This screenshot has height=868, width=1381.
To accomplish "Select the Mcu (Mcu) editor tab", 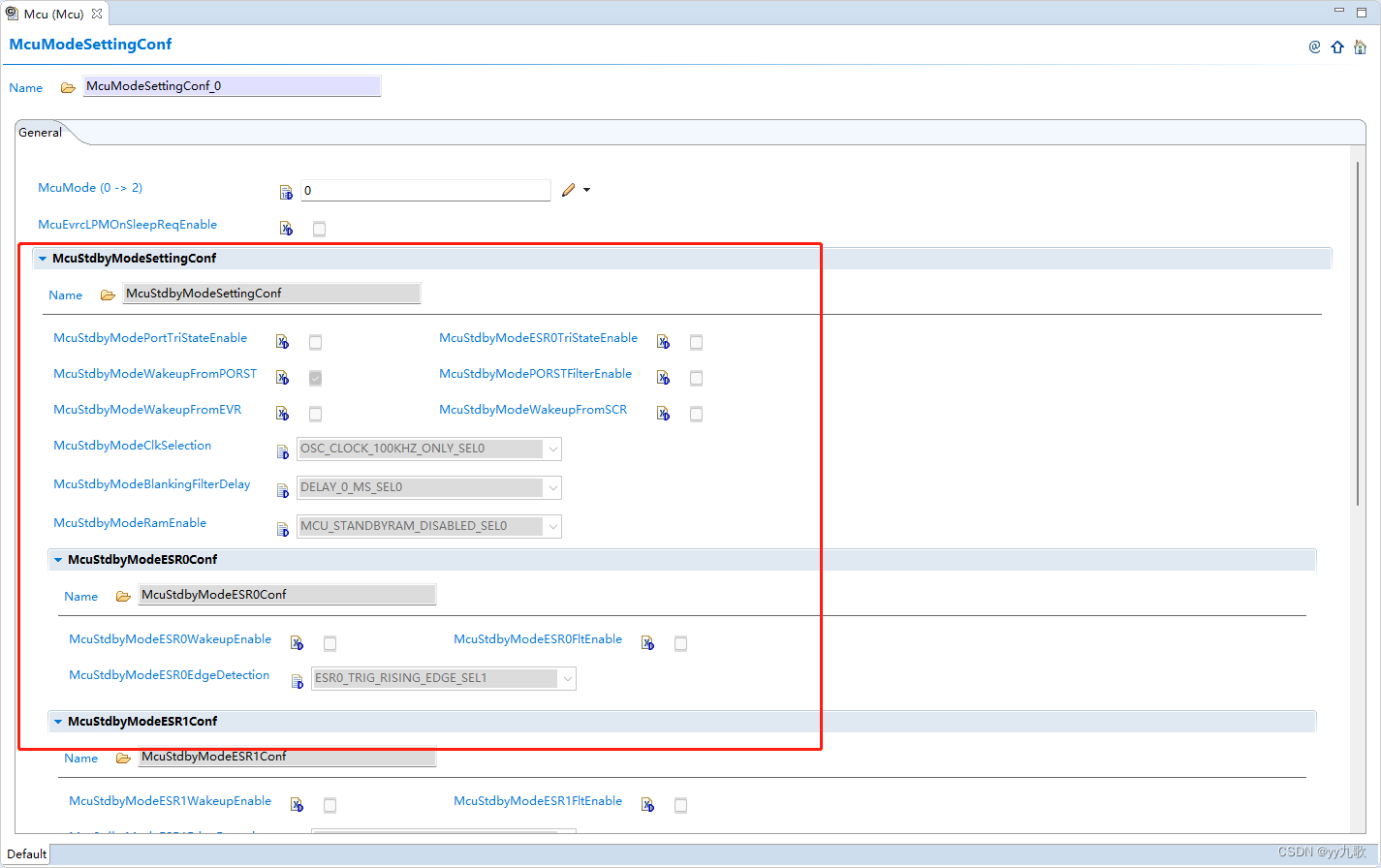I will (53, 14).
